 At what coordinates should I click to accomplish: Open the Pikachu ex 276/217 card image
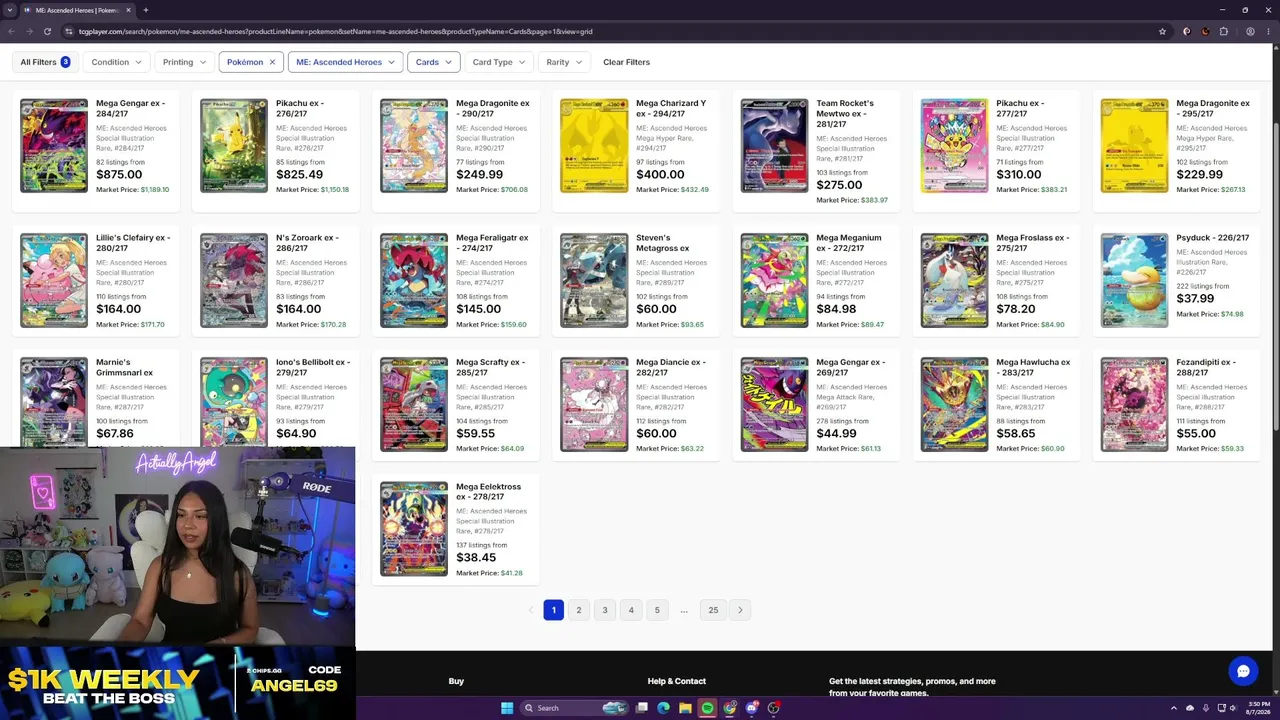tap(234, 145)
